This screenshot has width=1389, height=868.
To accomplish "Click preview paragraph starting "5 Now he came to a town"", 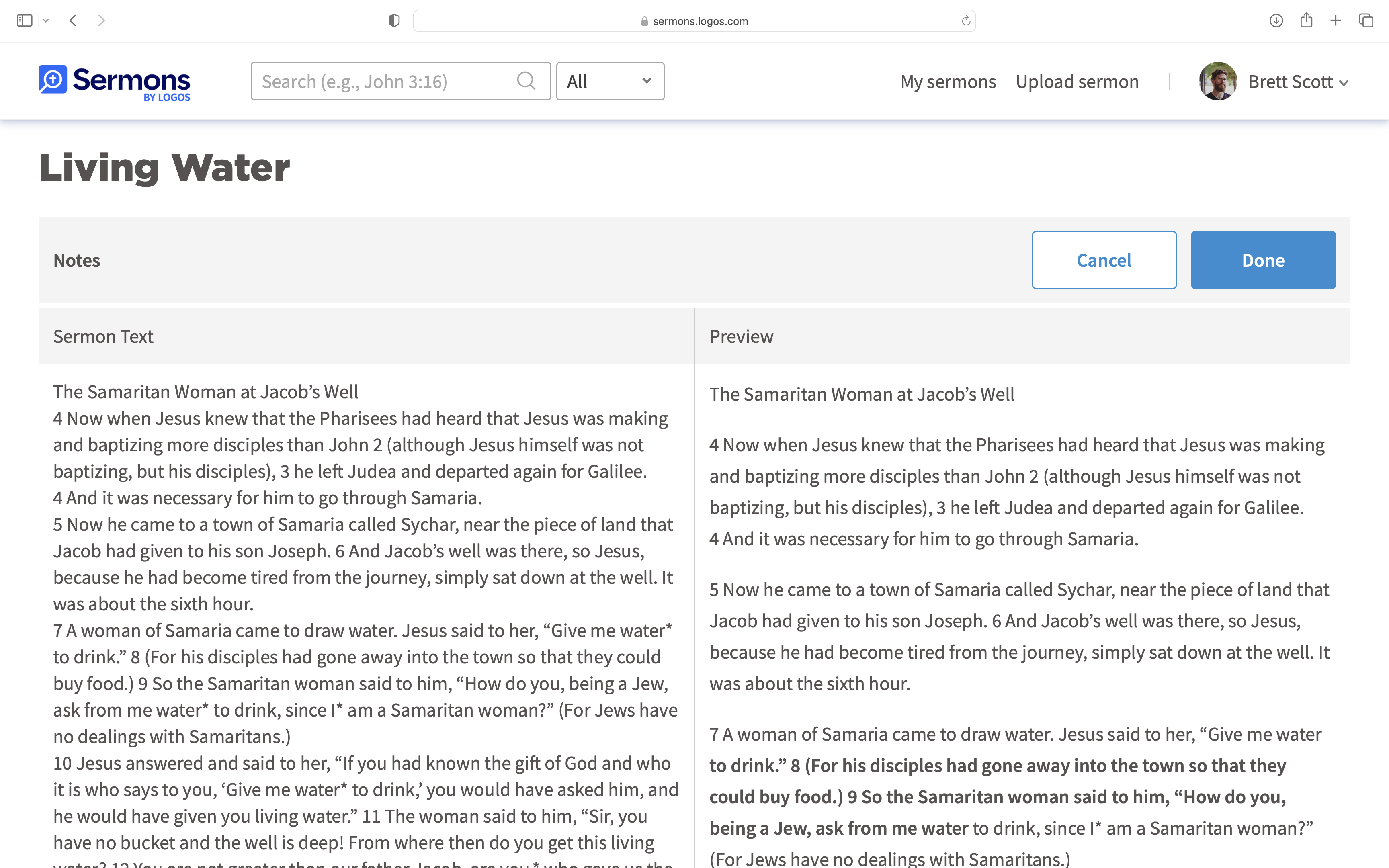I will click(1019, 637).
